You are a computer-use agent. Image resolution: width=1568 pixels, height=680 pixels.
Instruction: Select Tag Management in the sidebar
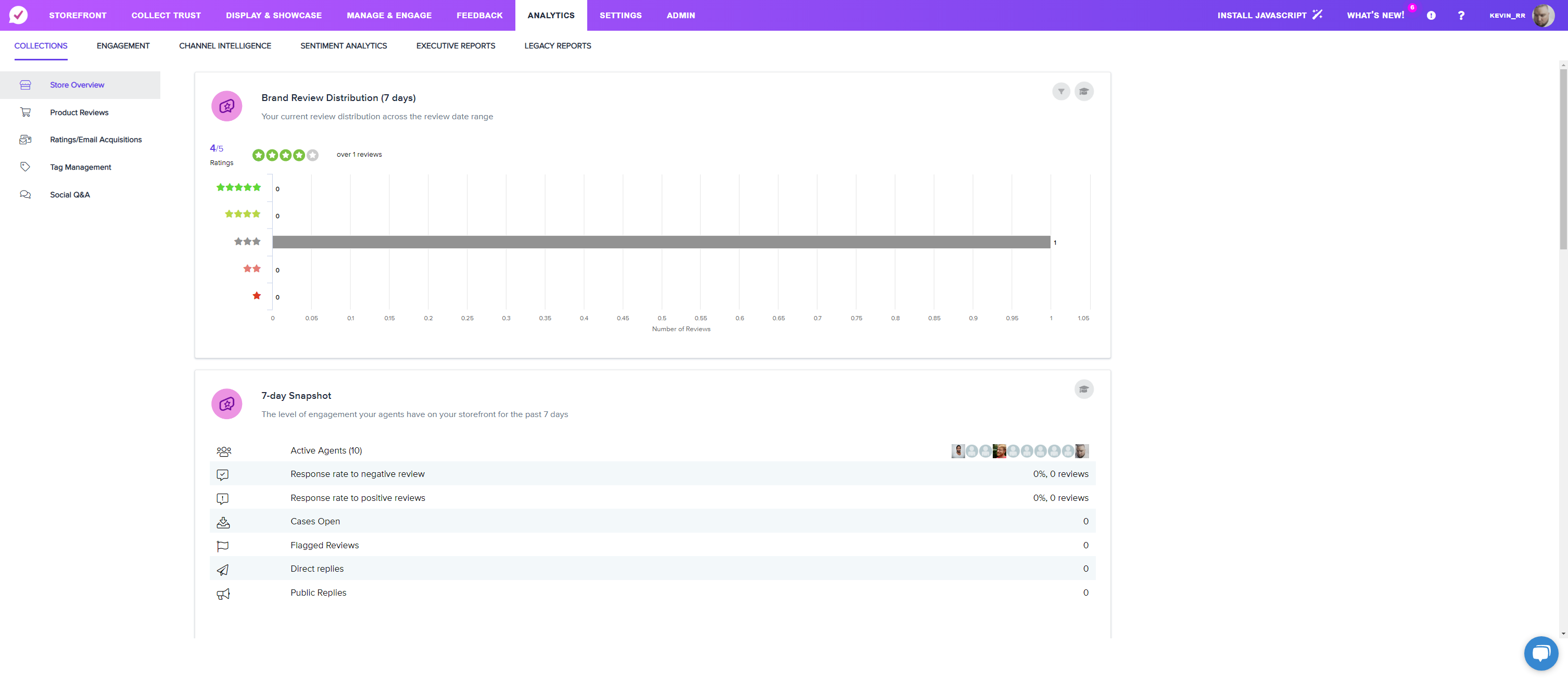80,168
